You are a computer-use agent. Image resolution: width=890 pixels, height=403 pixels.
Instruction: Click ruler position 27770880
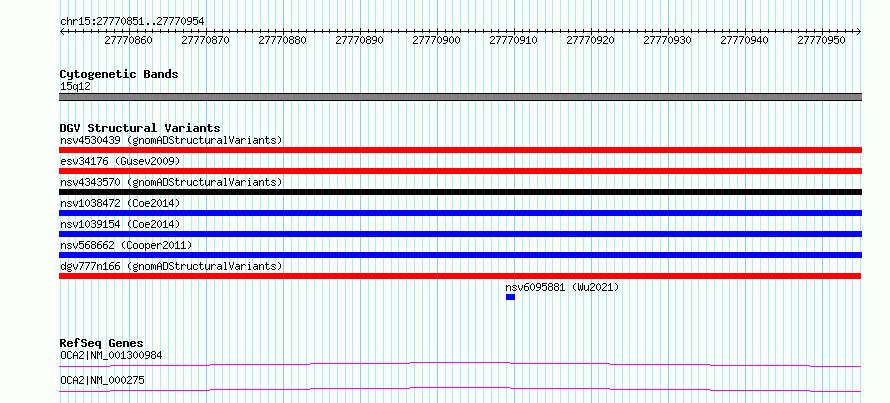(283, 40)
